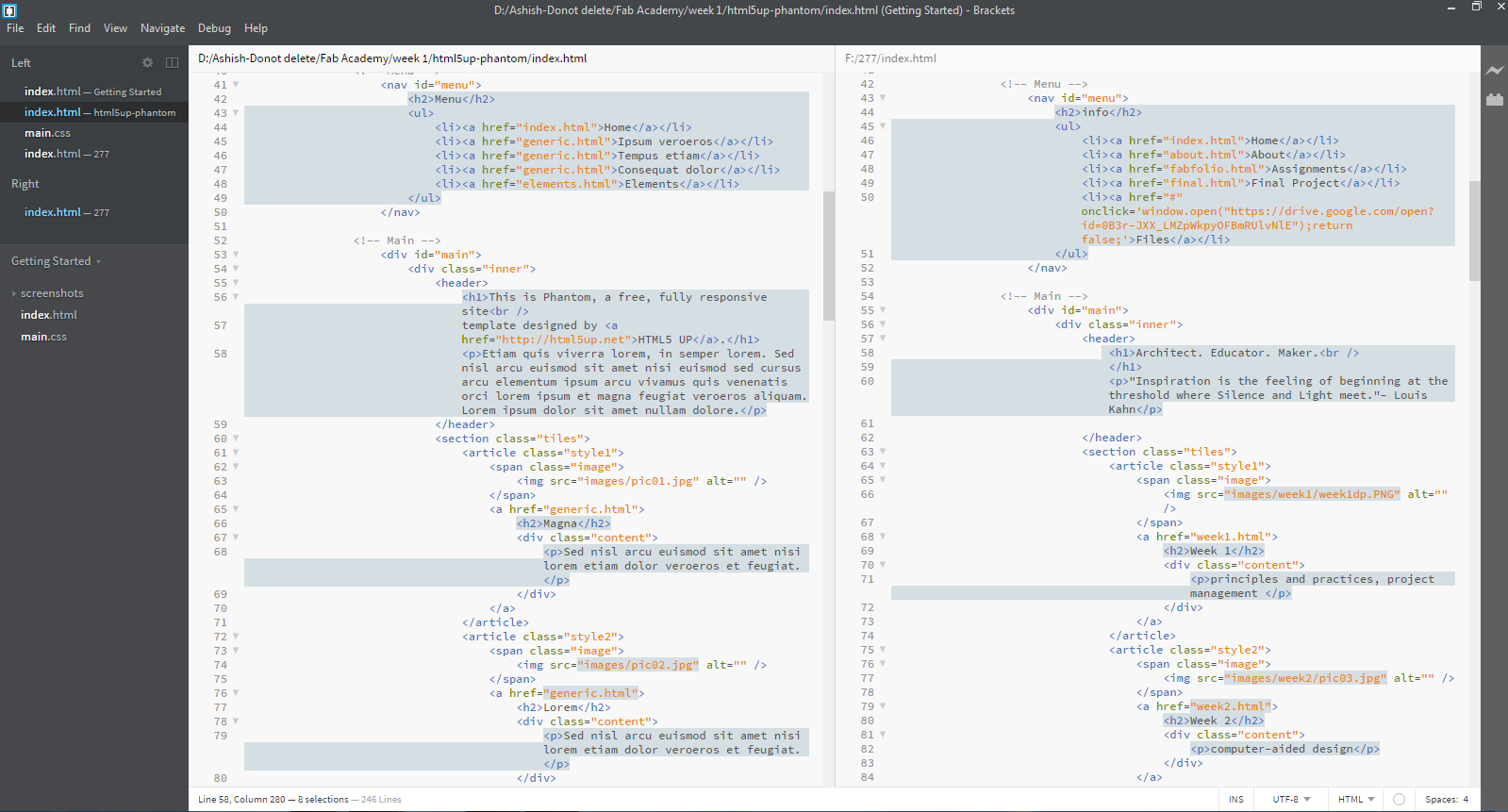
Task: Expand the screenshots folder
Action: pyautogui.click(x=14, y=293)
